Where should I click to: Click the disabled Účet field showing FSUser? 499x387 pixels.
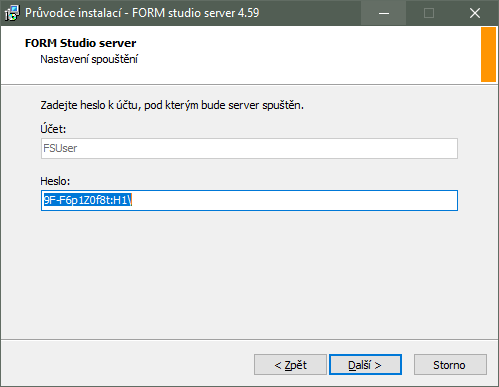(x=249, y=148)
